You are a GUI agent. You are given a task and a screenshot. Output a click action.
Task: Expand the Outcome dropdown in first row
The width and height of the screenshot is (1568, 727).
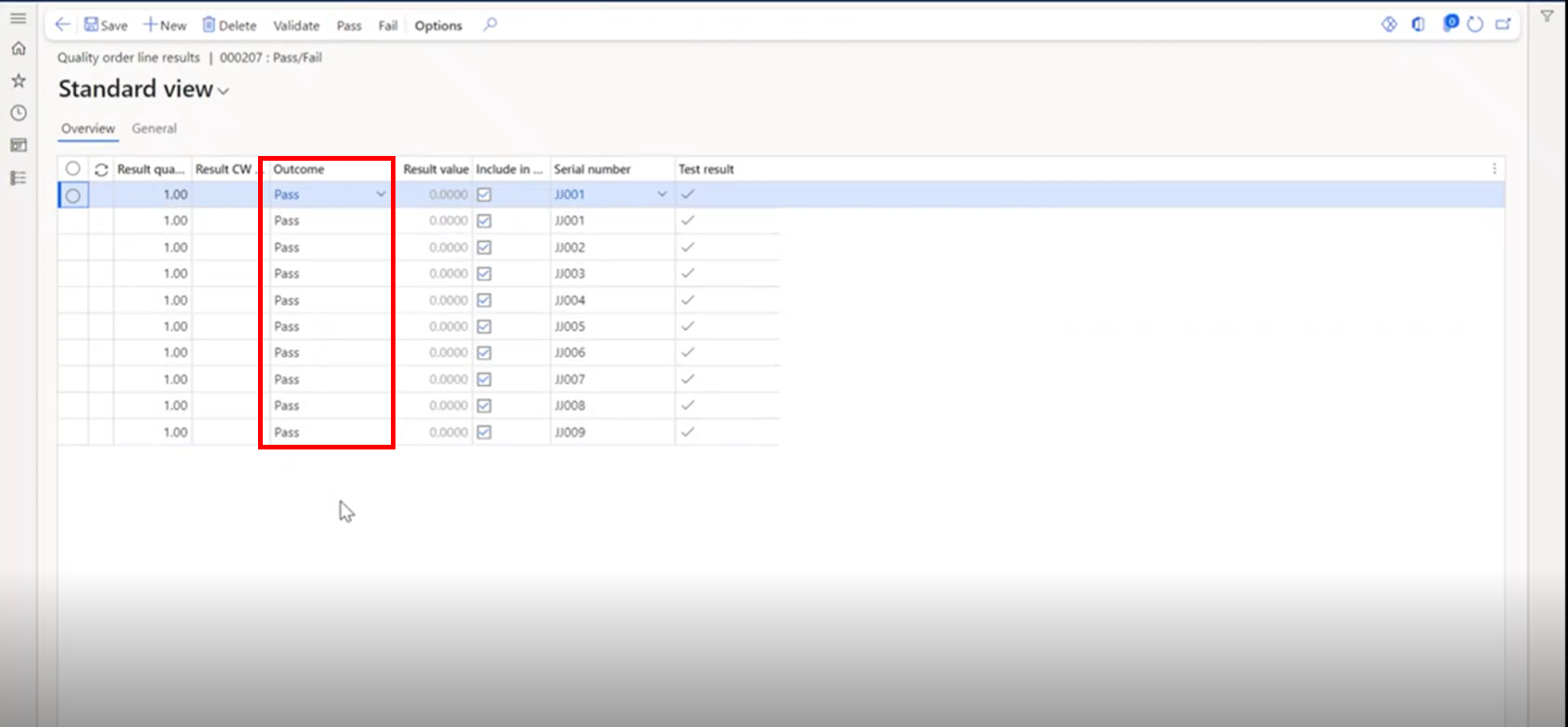pos(381,194)
